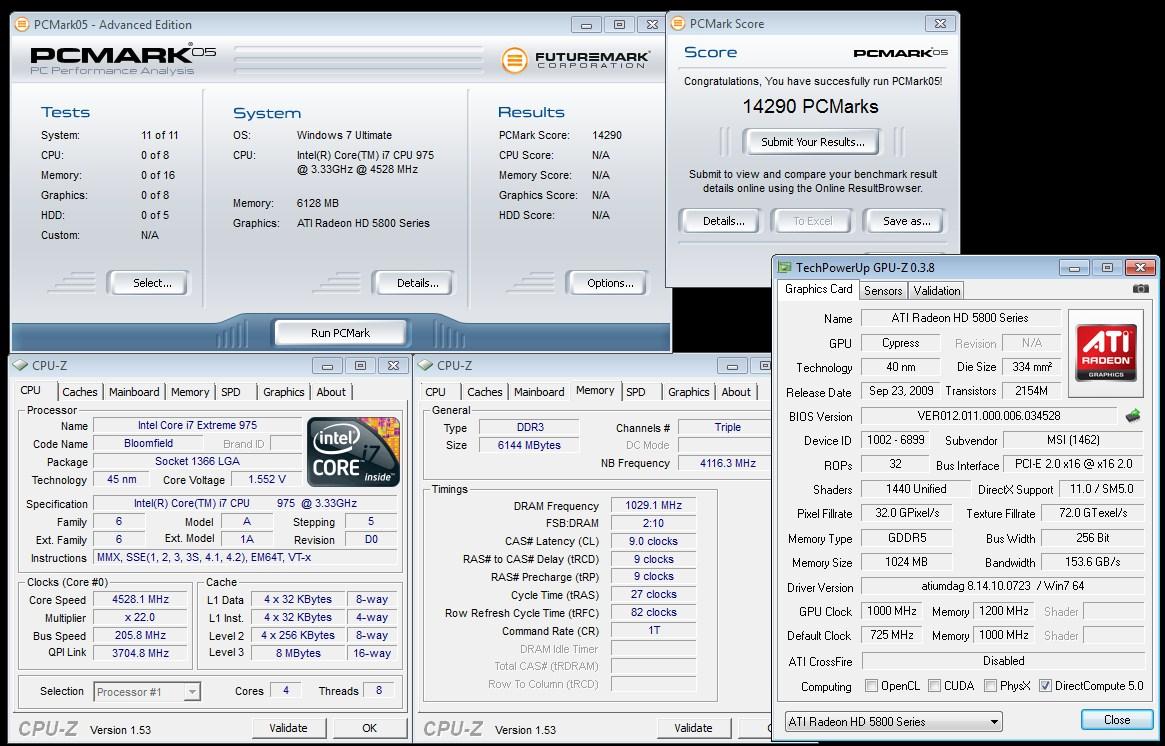Click the Device ID 1002 - 6899 field
Image resolution: width=1165 pixels, height=746 pixels.
896,440
